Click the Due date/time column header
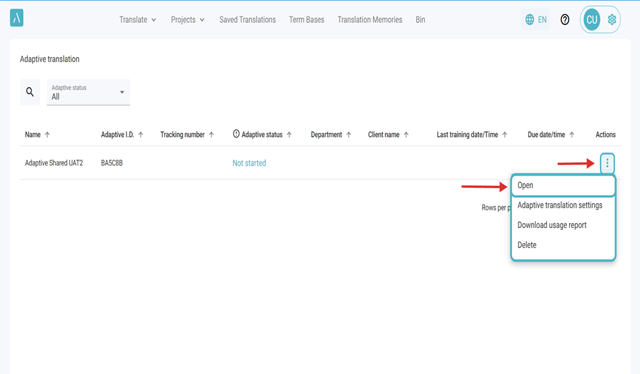Screen dimensions: 640x374 click(x=546, y=135)
